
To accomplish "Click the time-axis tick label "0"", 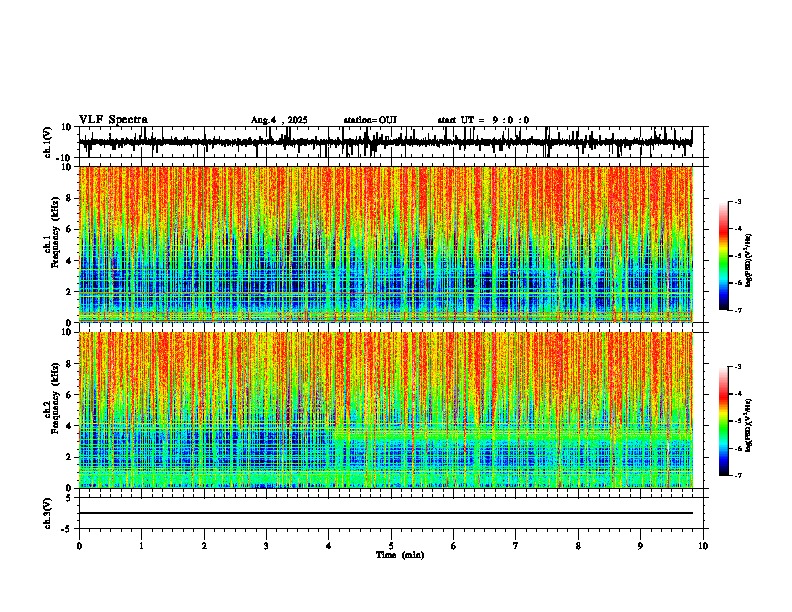I will [79, 546].
